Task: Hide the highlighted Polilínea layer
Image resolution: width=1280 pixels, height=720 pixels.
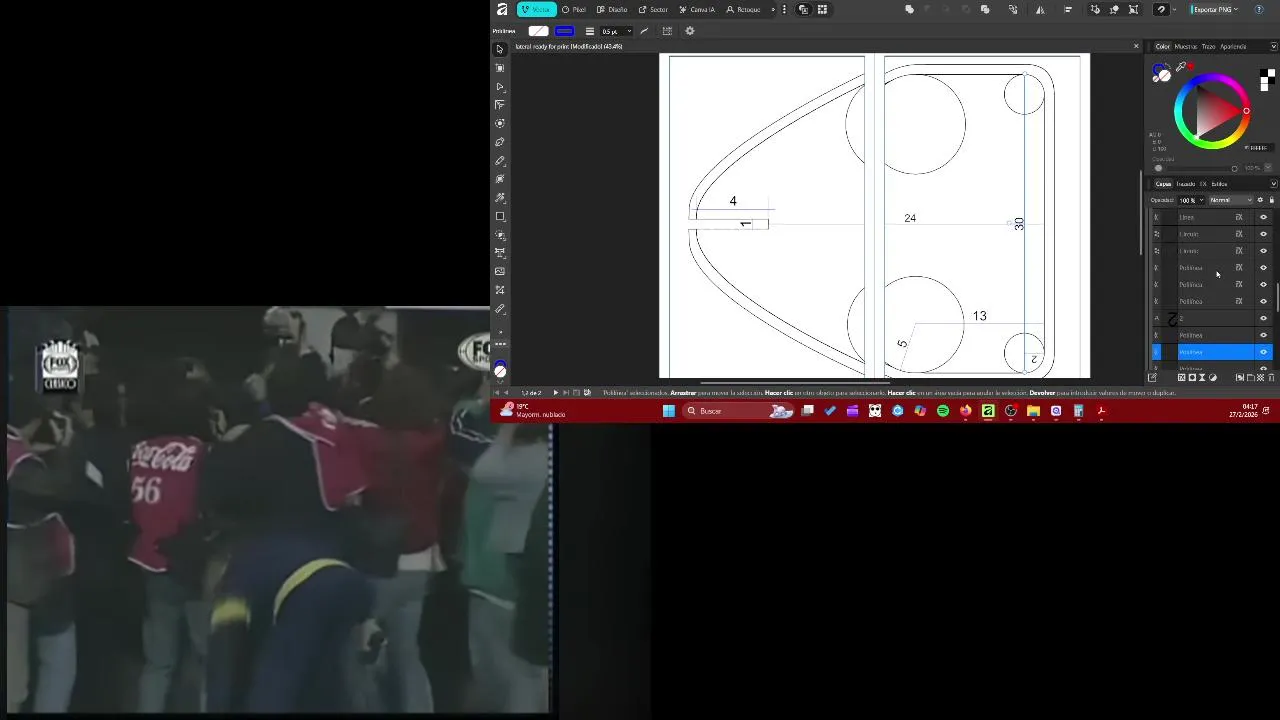Action: click(1263, 352)
